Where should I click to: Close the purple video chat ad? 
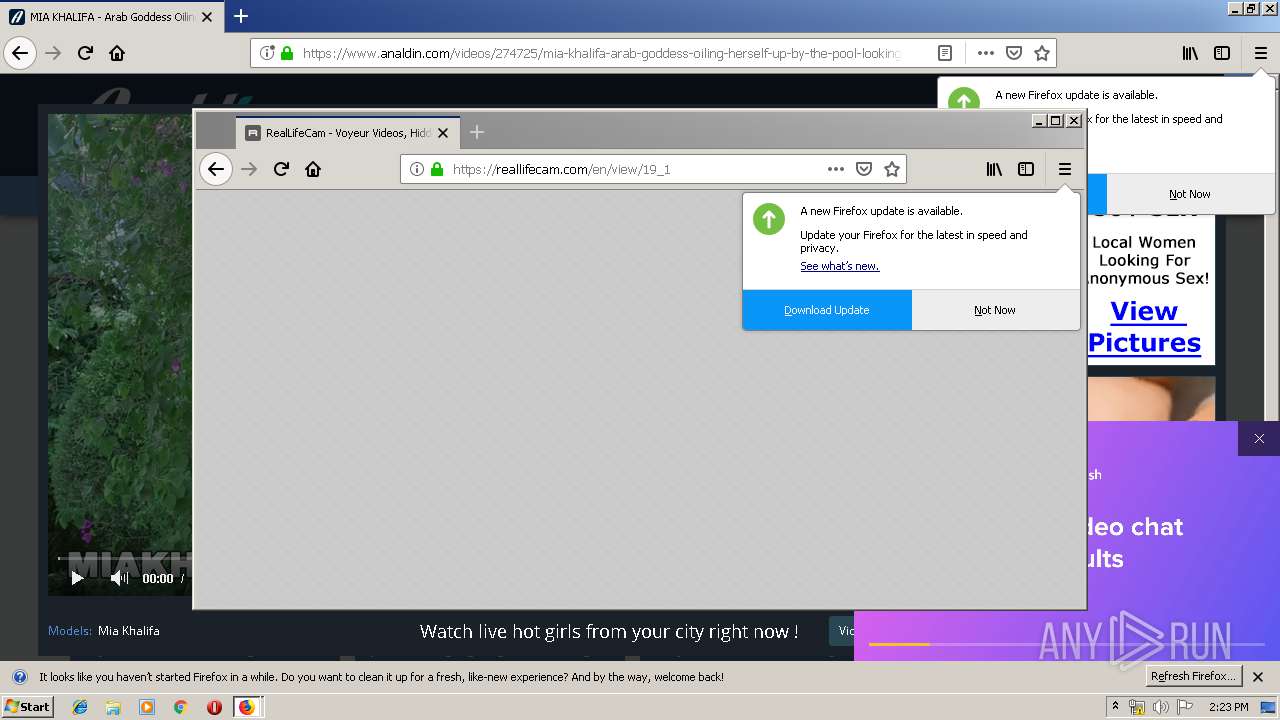1259,438
